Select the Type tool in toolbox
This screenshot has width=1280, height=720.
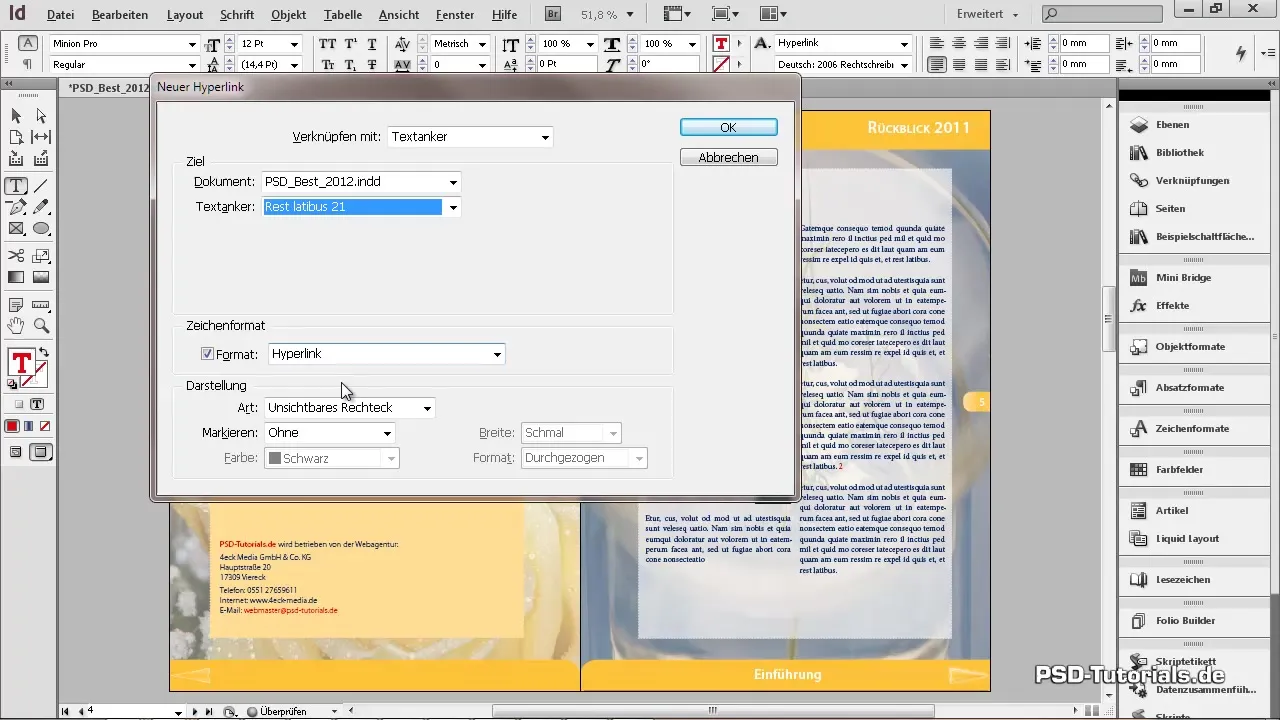click(16, 186)
